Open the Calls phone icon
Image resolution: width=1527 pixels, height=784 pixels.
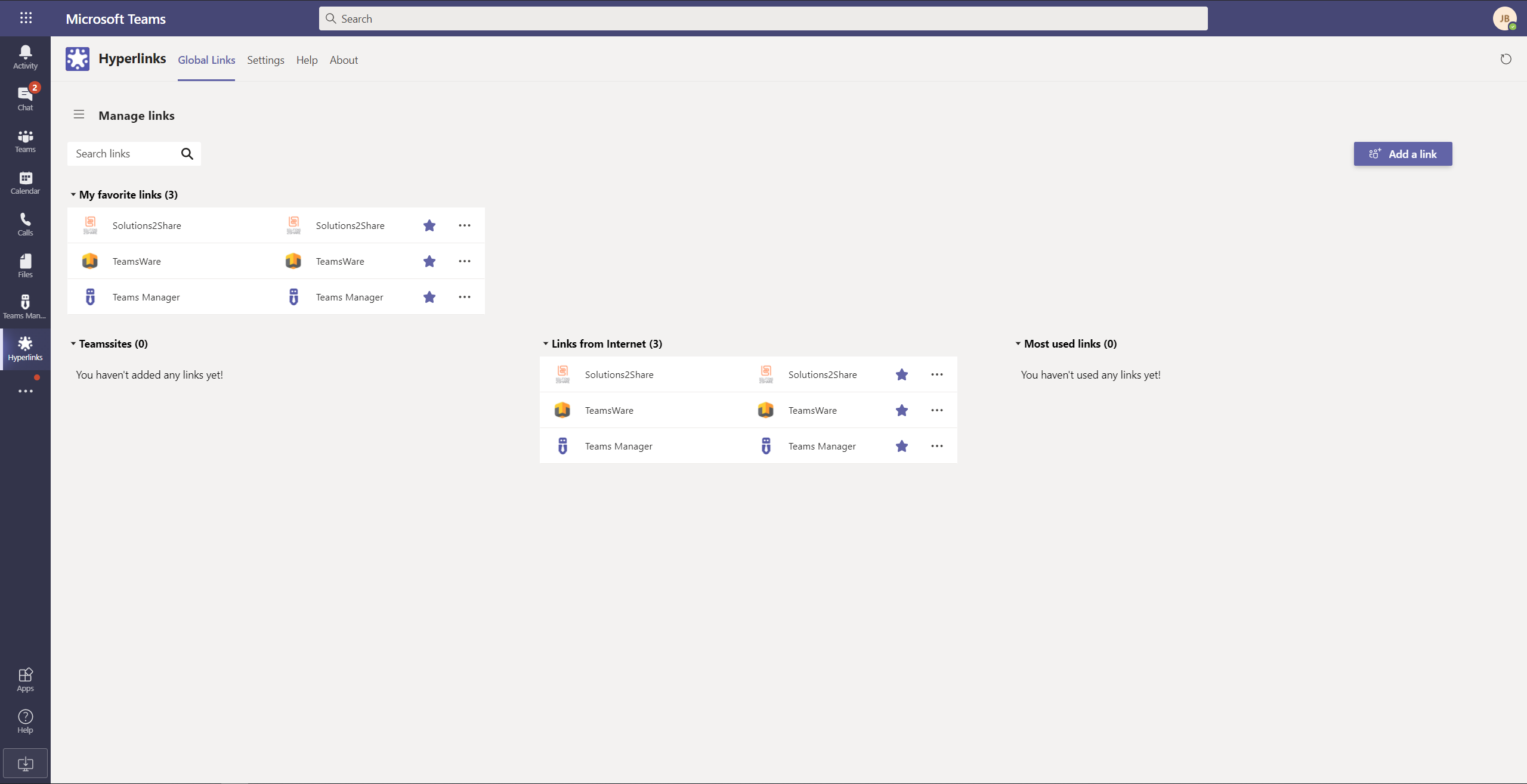25,224
